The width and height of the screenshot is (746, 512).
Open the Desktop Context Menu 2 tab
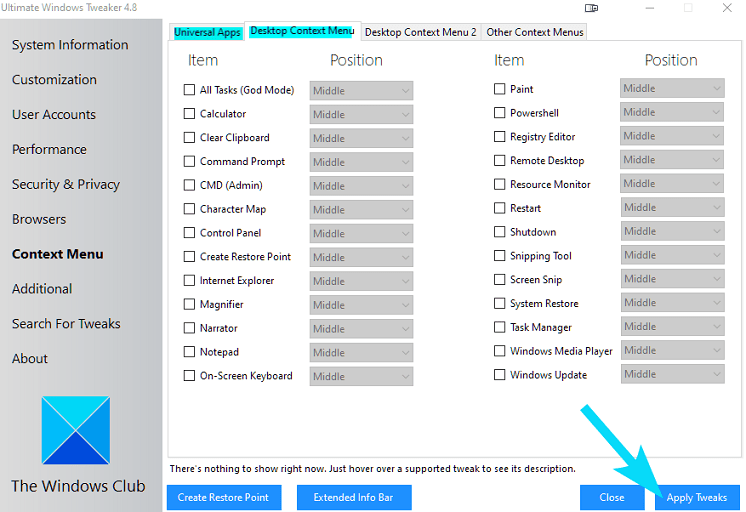click(x=421, y=32)
